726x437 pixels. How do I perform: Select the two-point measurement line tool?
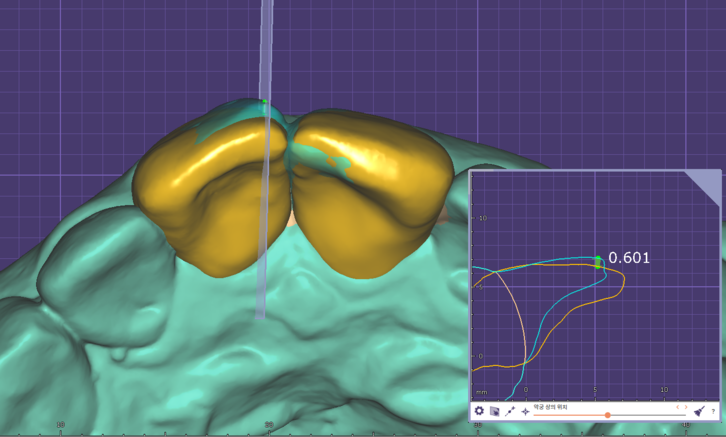pyautogui.click(x=510, y=411)
